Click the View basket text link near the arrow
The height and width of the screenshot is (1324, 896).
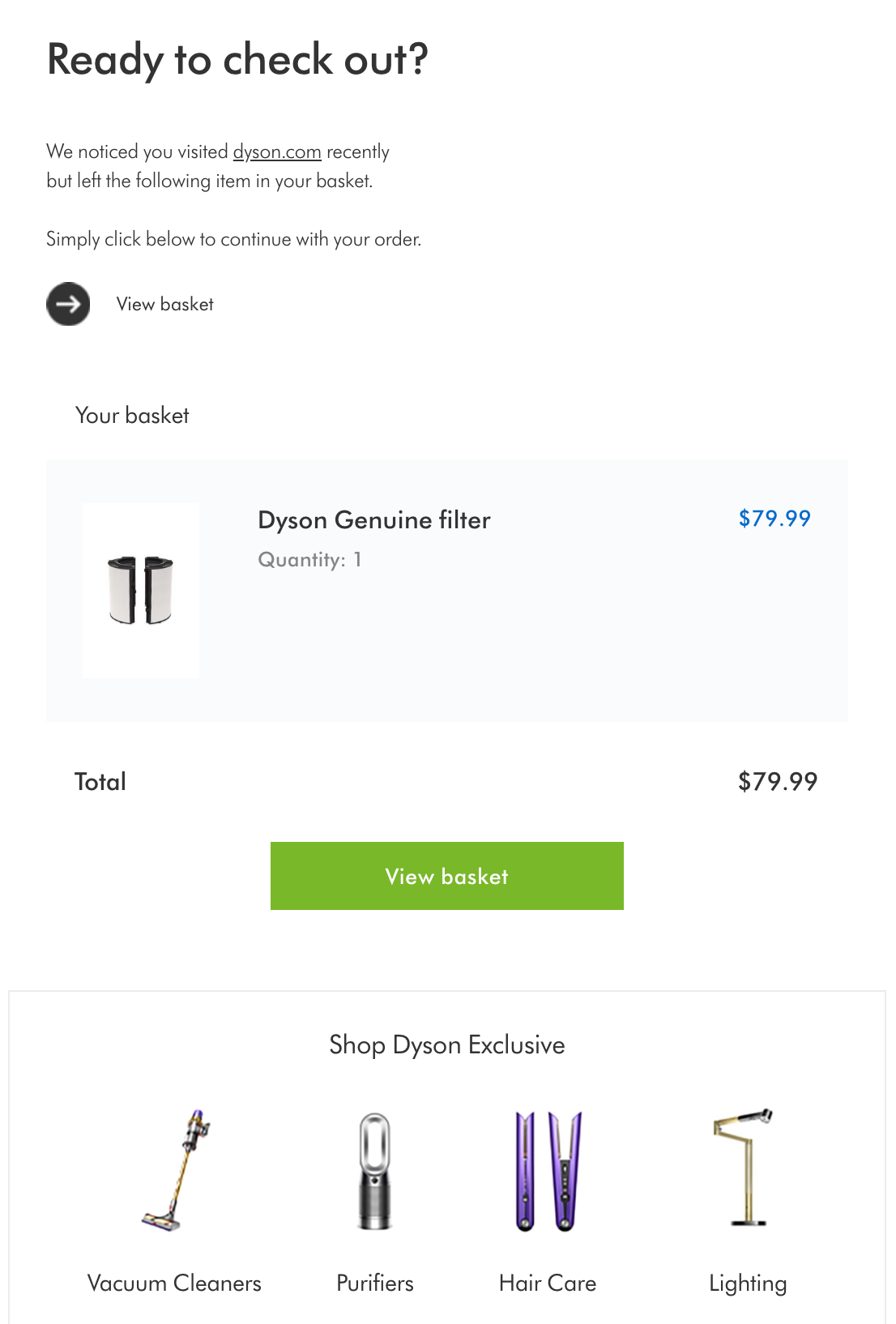(164, 305)
